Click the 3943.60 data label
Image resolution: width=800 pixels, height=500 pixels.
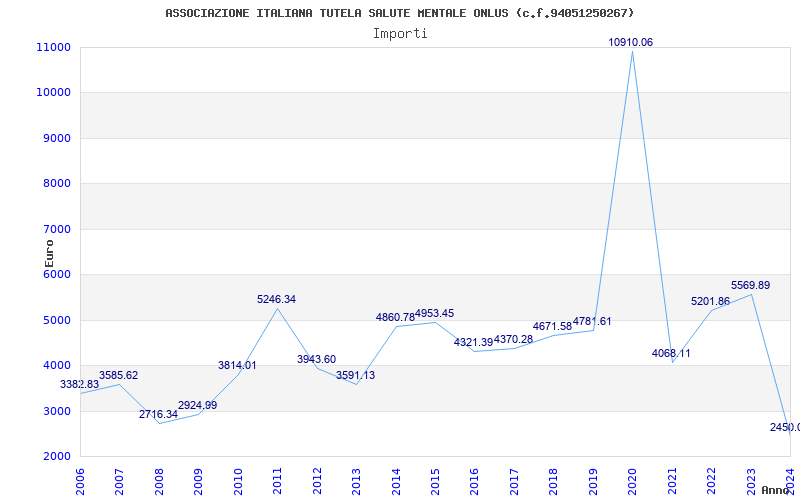[316, 359]
